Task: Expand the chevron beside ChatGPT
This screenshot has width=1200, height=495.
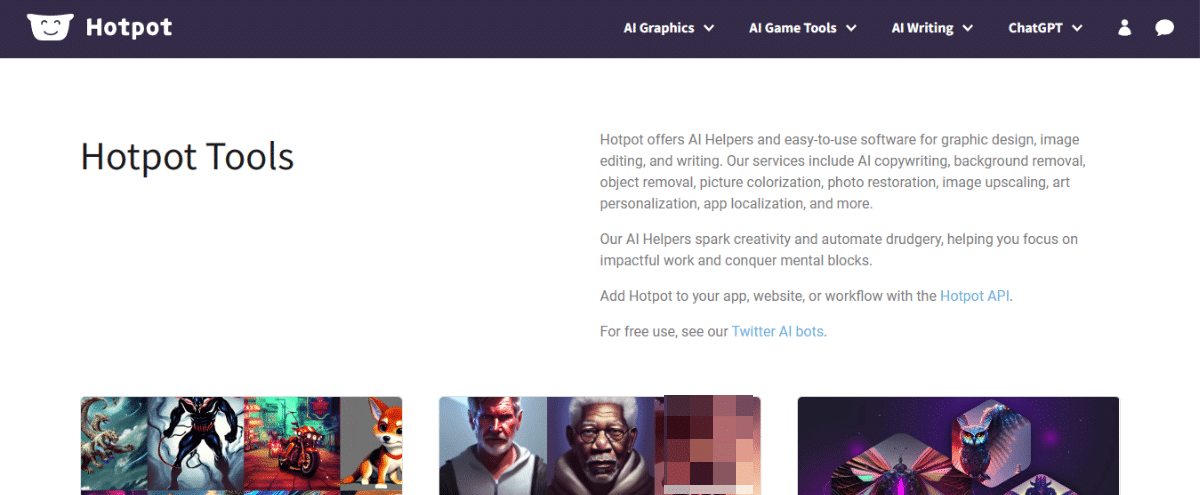Action: [1077, 28]
